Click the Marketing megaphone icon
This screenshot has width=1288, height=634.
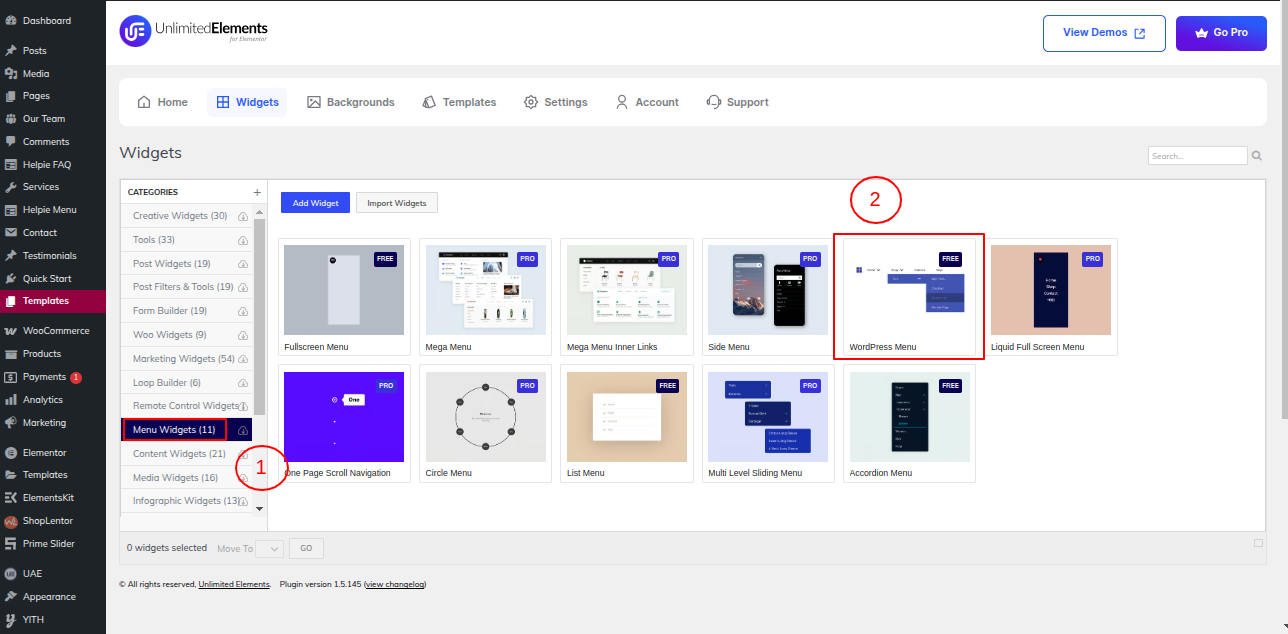click(11, 423)
